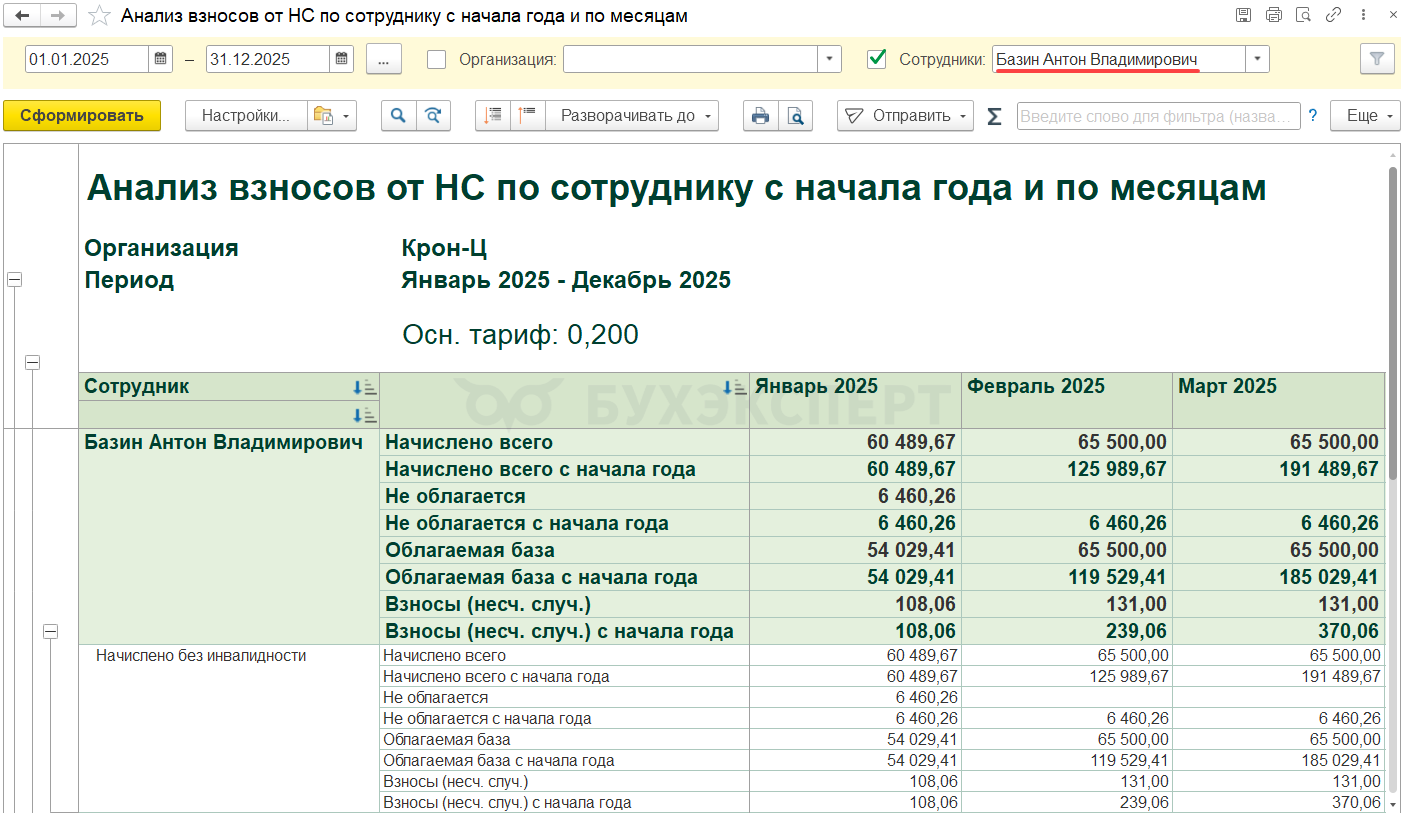Open calendar for end date 31.12.2025
The width and height of the screenshot is (1405, 813).
click(342, 59)
